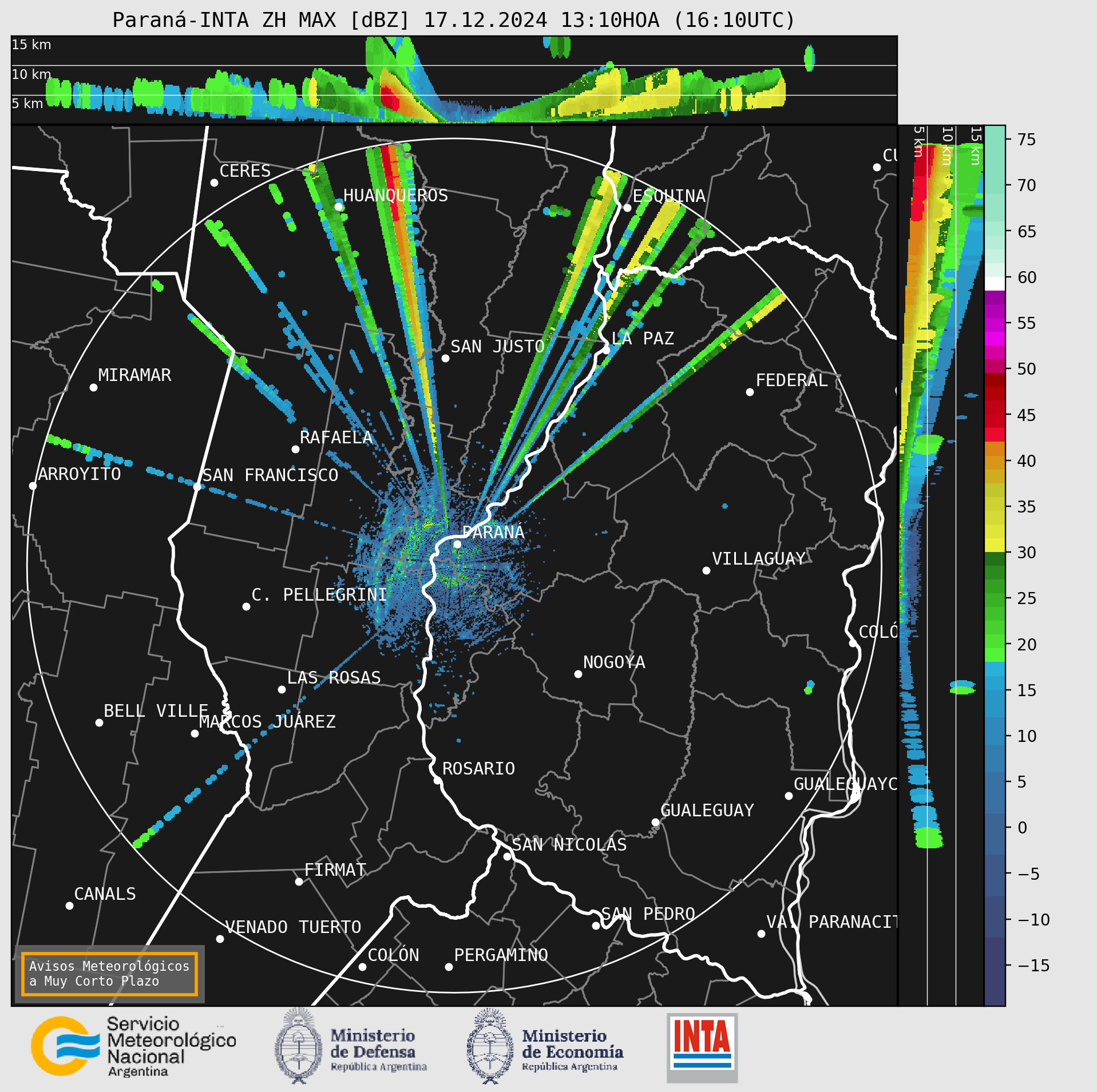Click the VILLAGUAY city marker dot

click(706, 570)
